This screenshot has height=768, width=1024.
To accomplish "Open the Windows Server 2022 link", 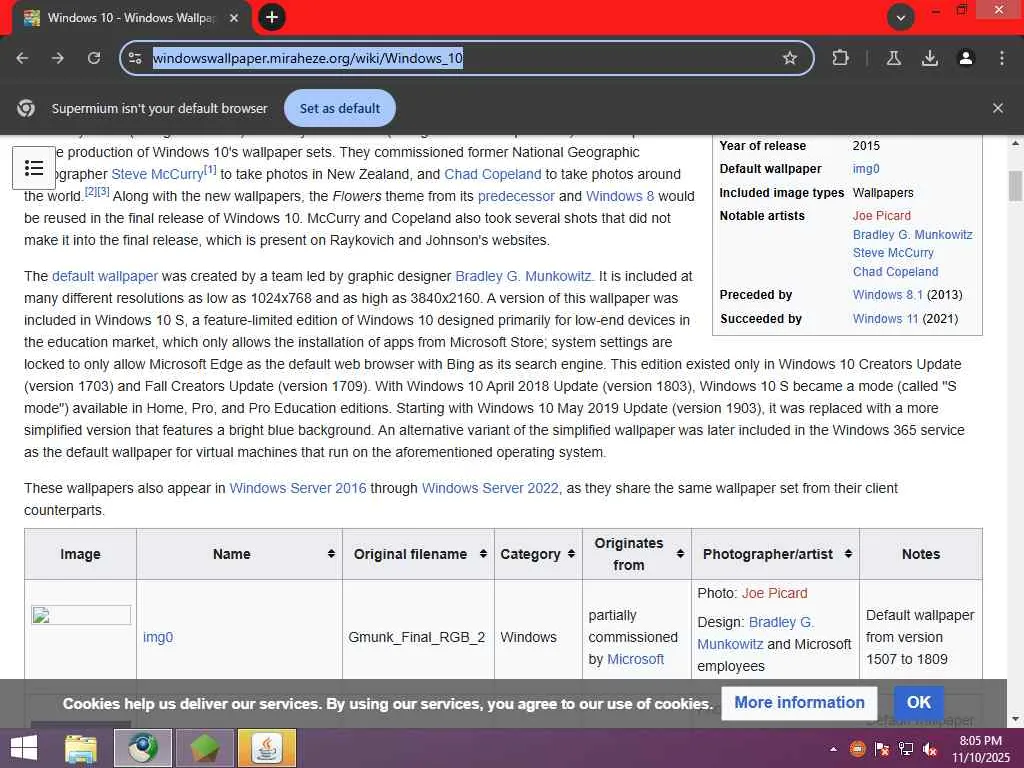I will 490,488.
